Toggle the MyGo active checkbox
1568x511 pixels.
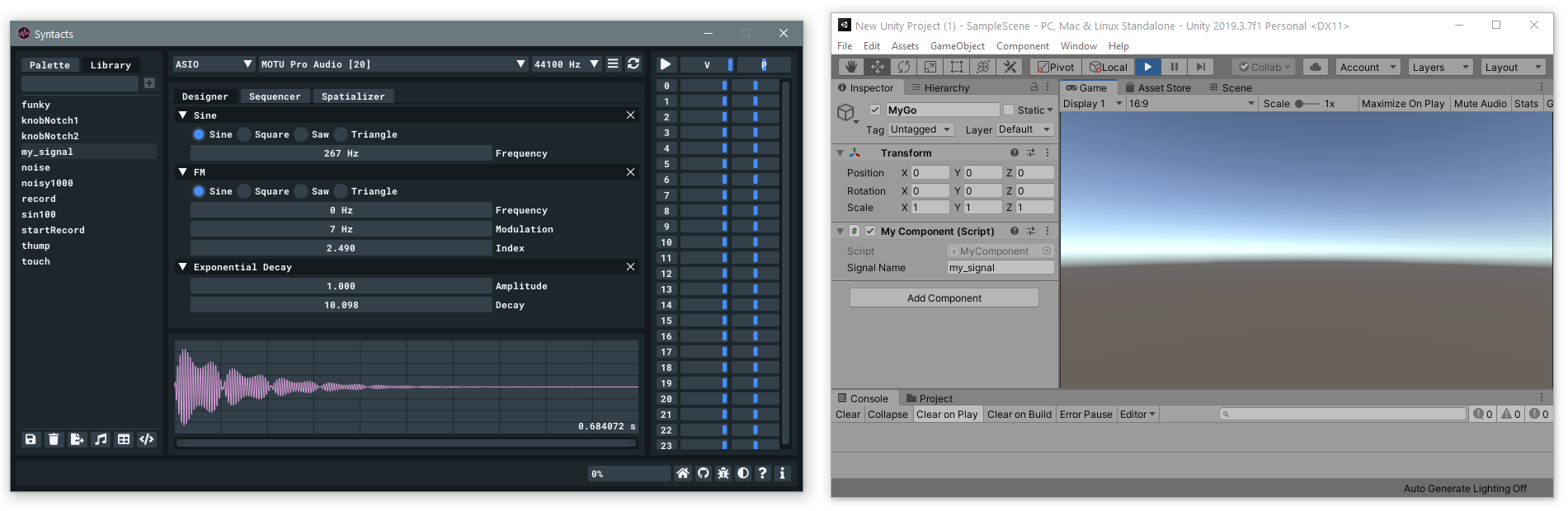pyautogui.click(x=875, y=110)
